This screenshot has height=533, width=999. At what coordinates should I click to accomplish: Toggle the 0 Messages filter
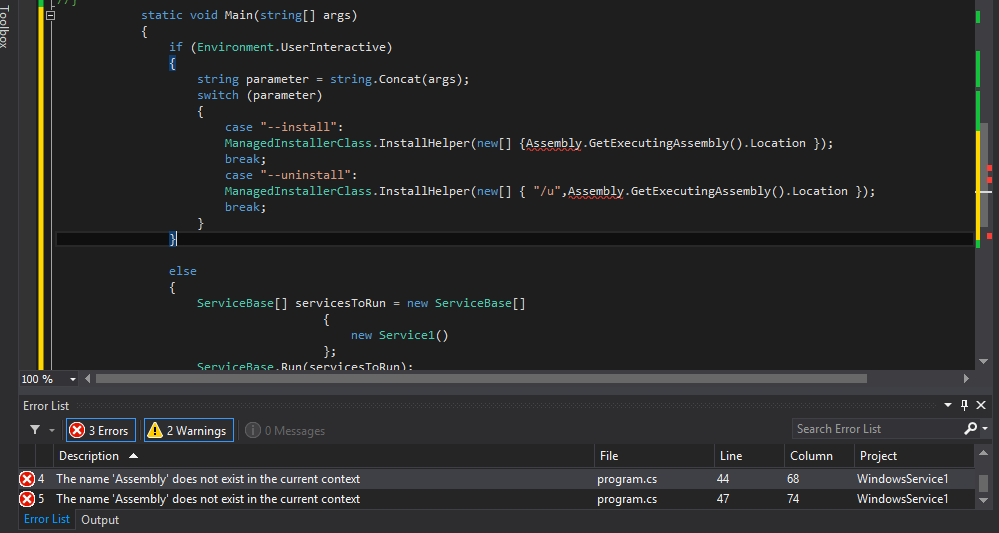(x=286, y=430)
